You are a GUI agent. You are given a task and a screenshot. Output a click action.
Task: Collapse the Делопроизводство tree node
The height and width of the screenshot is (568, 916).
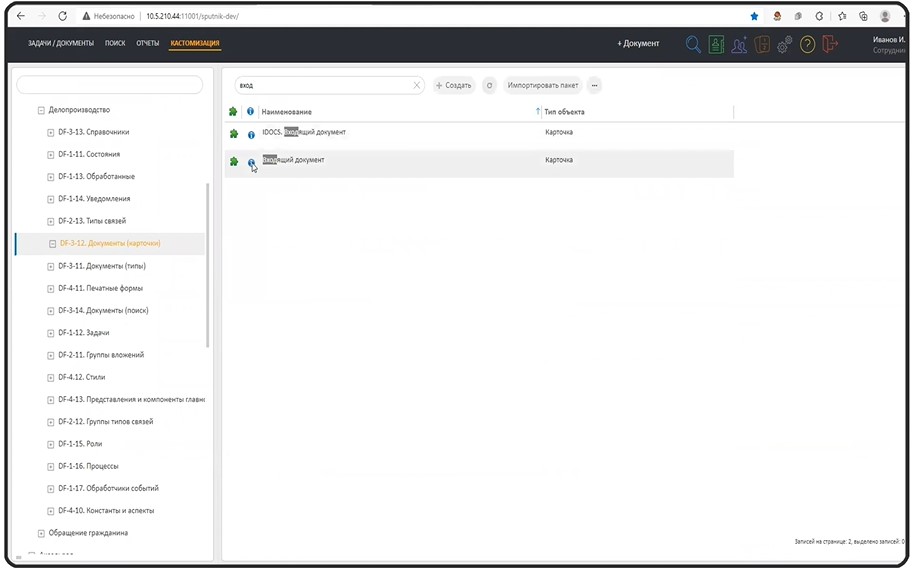click(41, 110)
